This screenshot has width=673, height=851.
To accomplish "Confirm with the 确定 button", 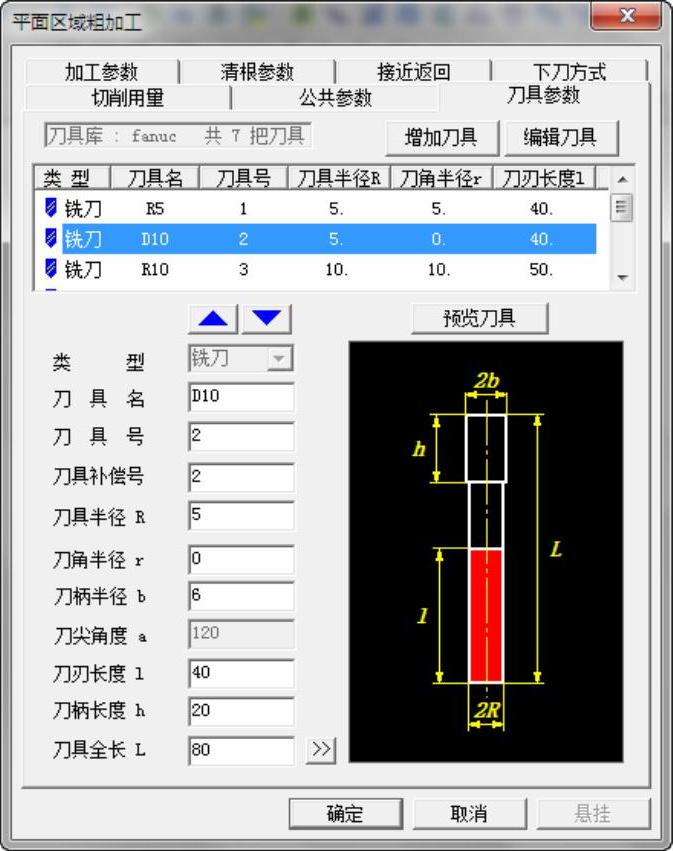I will click(x=346, y=814).
